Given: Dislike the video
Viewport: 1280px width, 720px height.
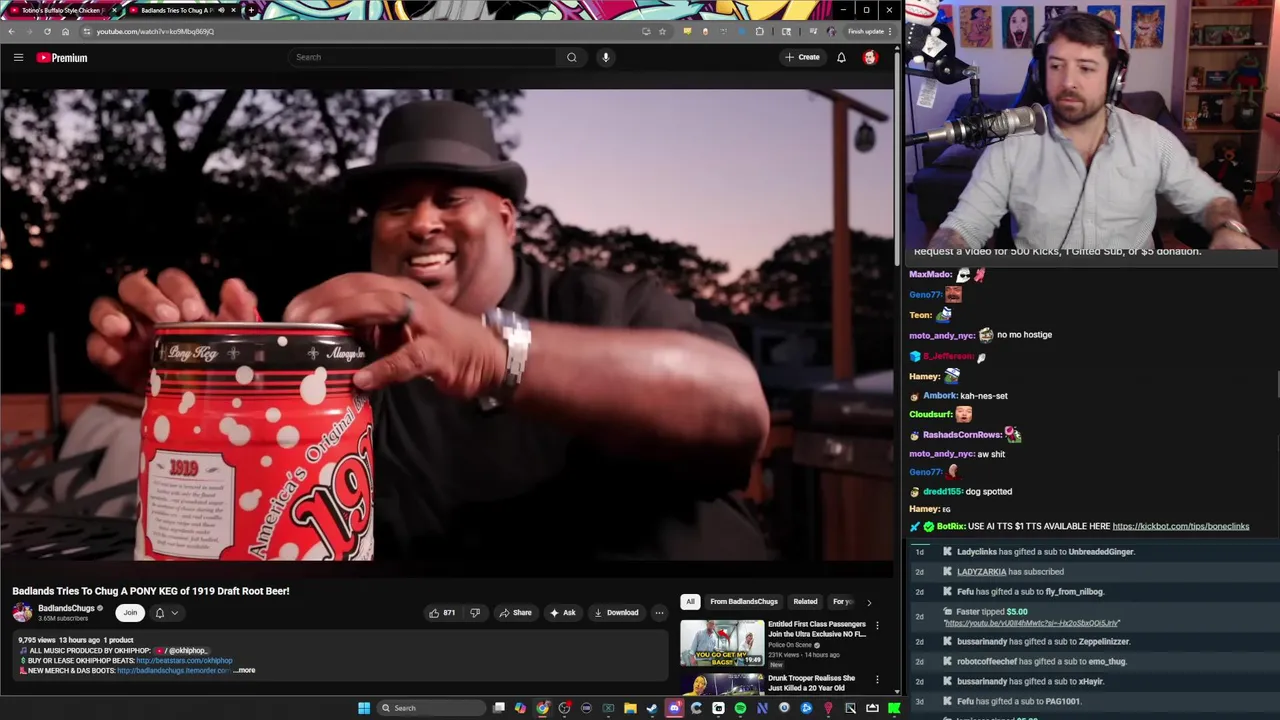Looking at the screenshot, I should click(475, 612).
